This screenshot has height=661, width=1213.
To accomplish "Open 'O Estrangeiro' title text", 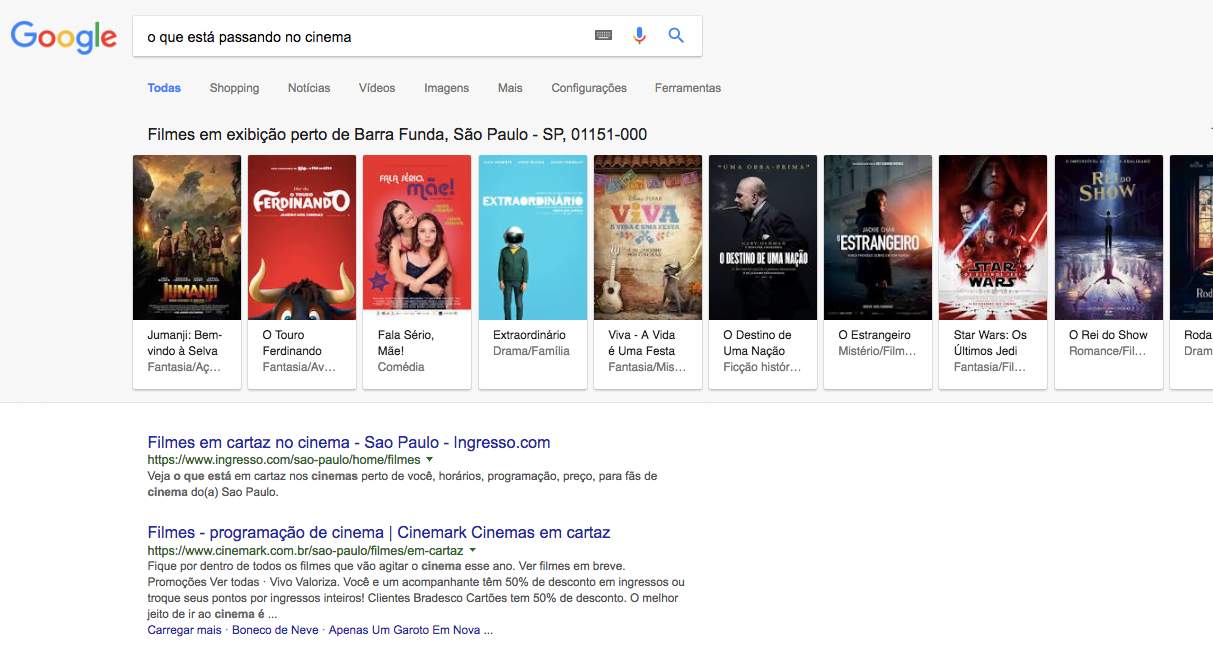I will click(875, 335).
